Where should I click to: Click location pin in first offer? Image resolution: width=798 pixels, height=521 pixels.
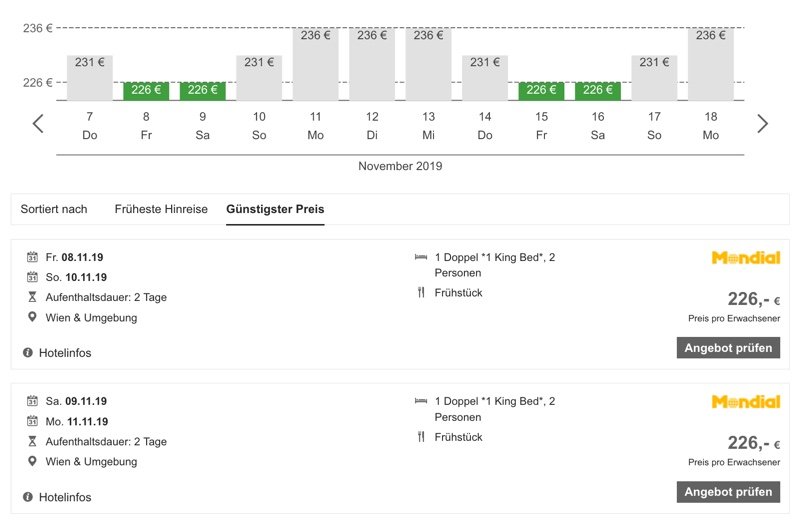pos(32,317)
